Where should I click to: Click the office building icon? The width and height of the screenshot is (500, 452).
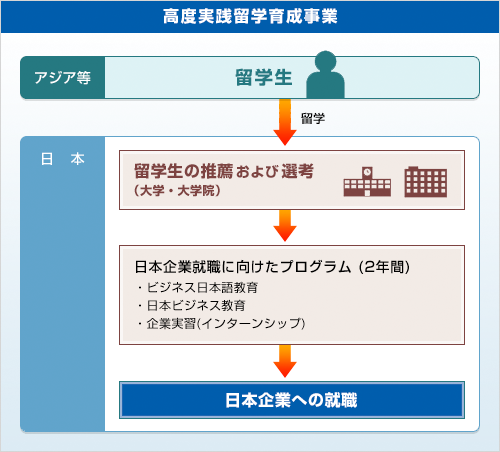point(426,182)
